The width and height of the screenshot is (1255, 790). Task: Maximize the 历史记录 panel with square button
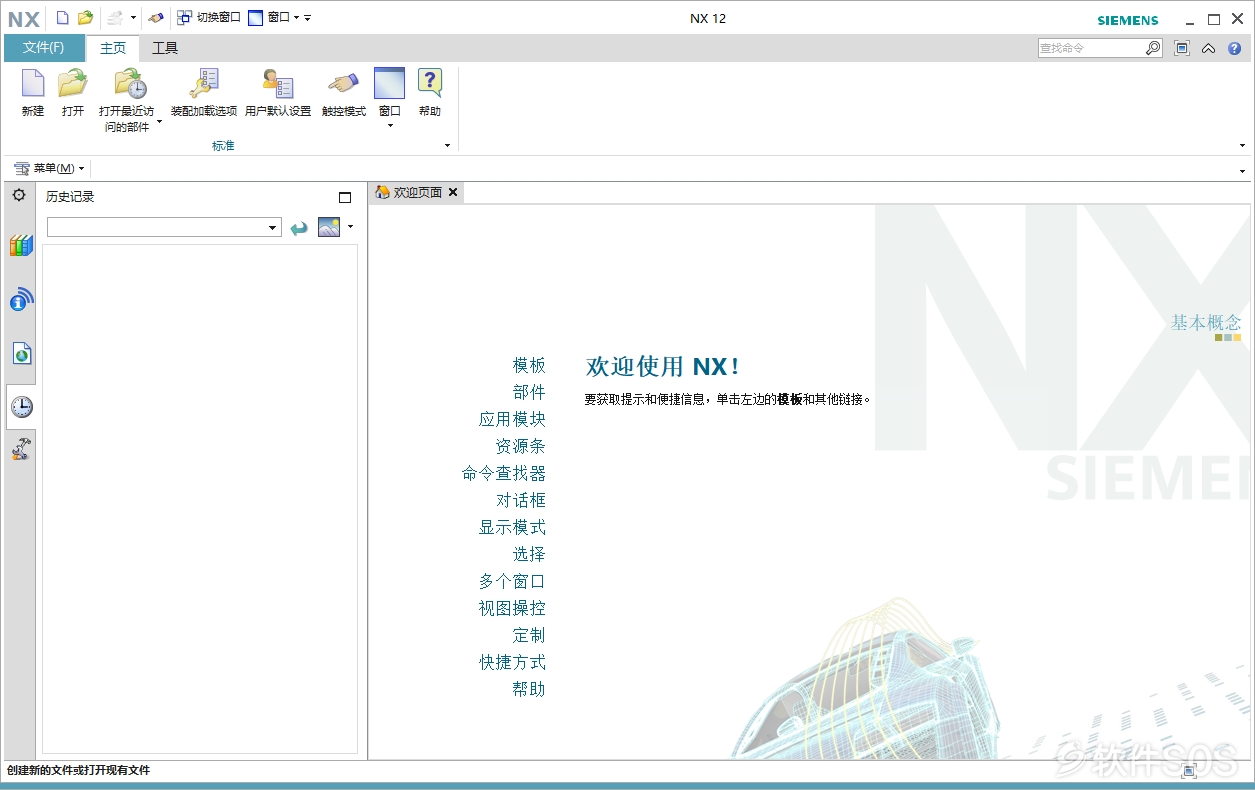[x=345, y=197]
